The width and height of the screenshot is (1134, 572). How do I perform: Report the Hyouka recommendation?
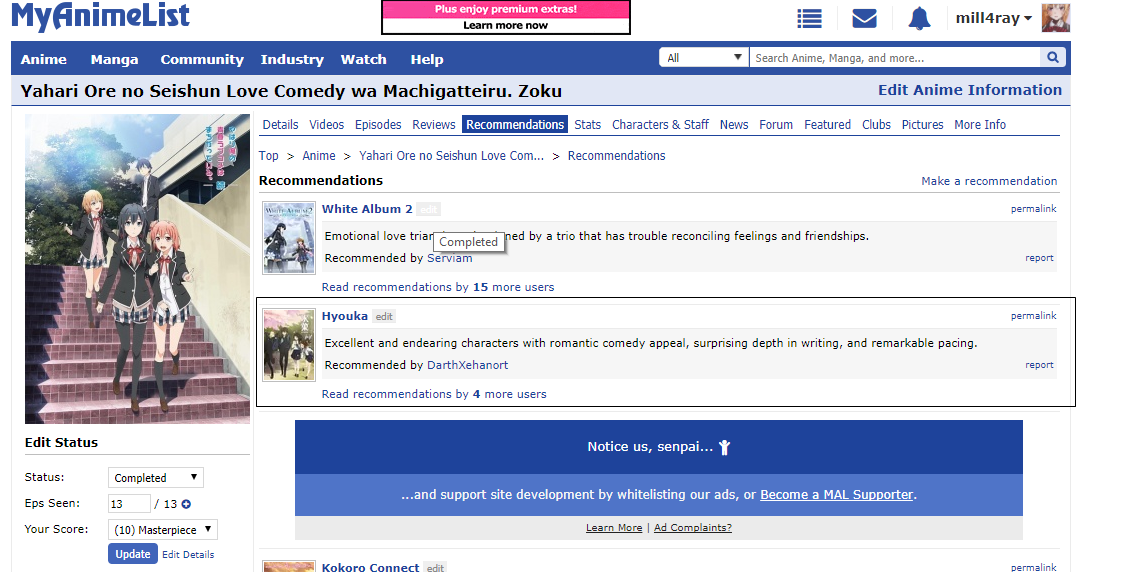[1039, 364]
